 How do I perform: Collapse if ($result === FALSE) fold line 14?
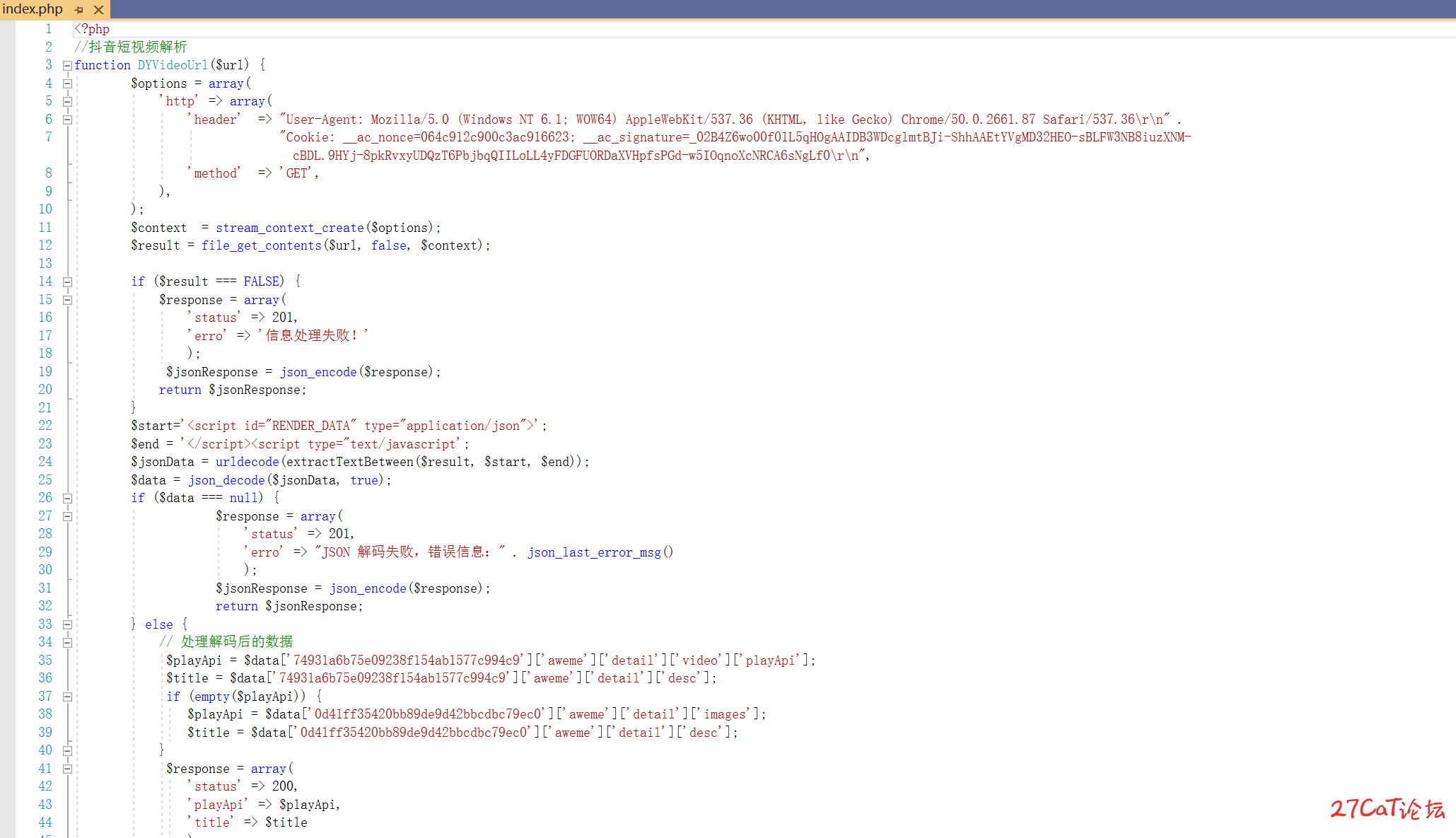click(67, 282)
